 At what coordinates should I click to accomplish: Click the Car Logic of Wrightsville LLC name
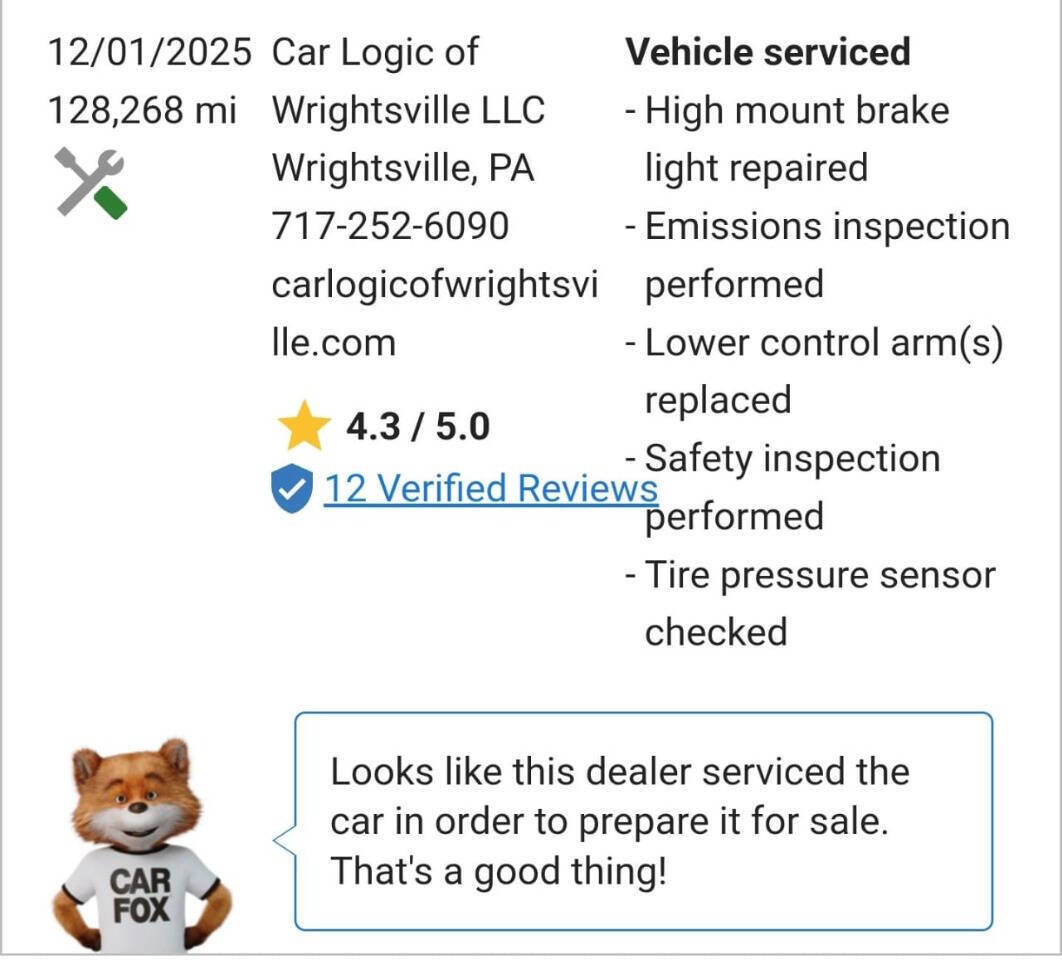(408, 80)
